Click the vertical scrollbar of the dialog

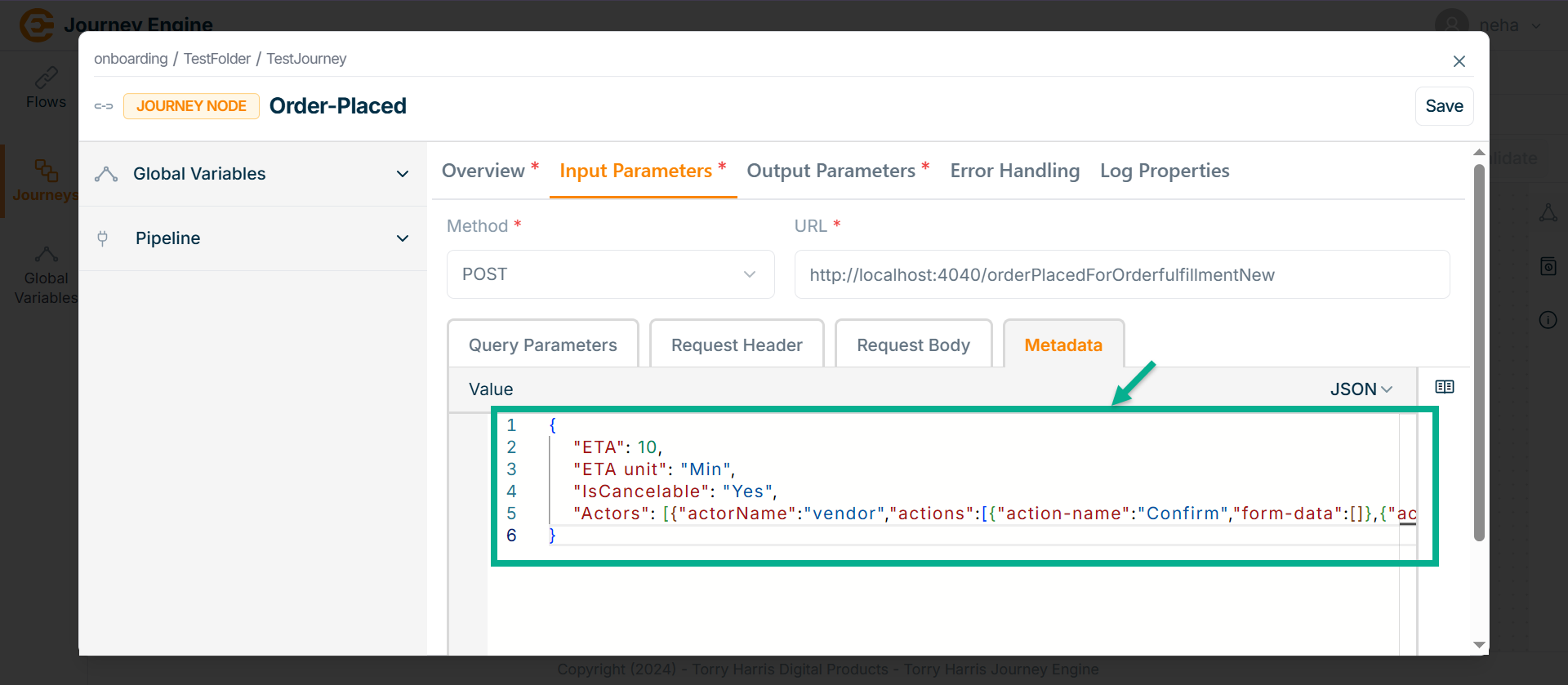(1478, 351)
